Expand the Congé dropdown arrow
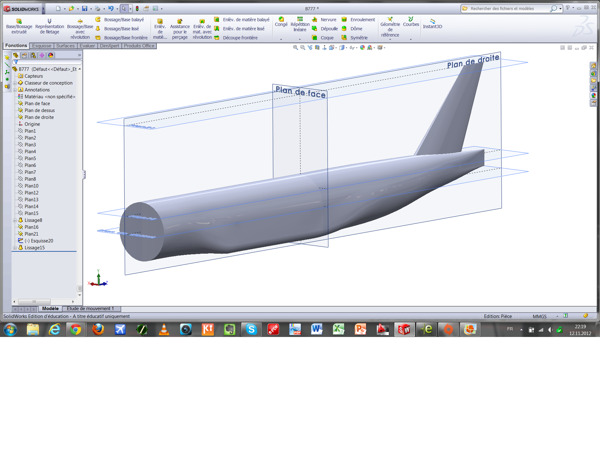This screenshot has height=468, width=600. tap(281, 39)
